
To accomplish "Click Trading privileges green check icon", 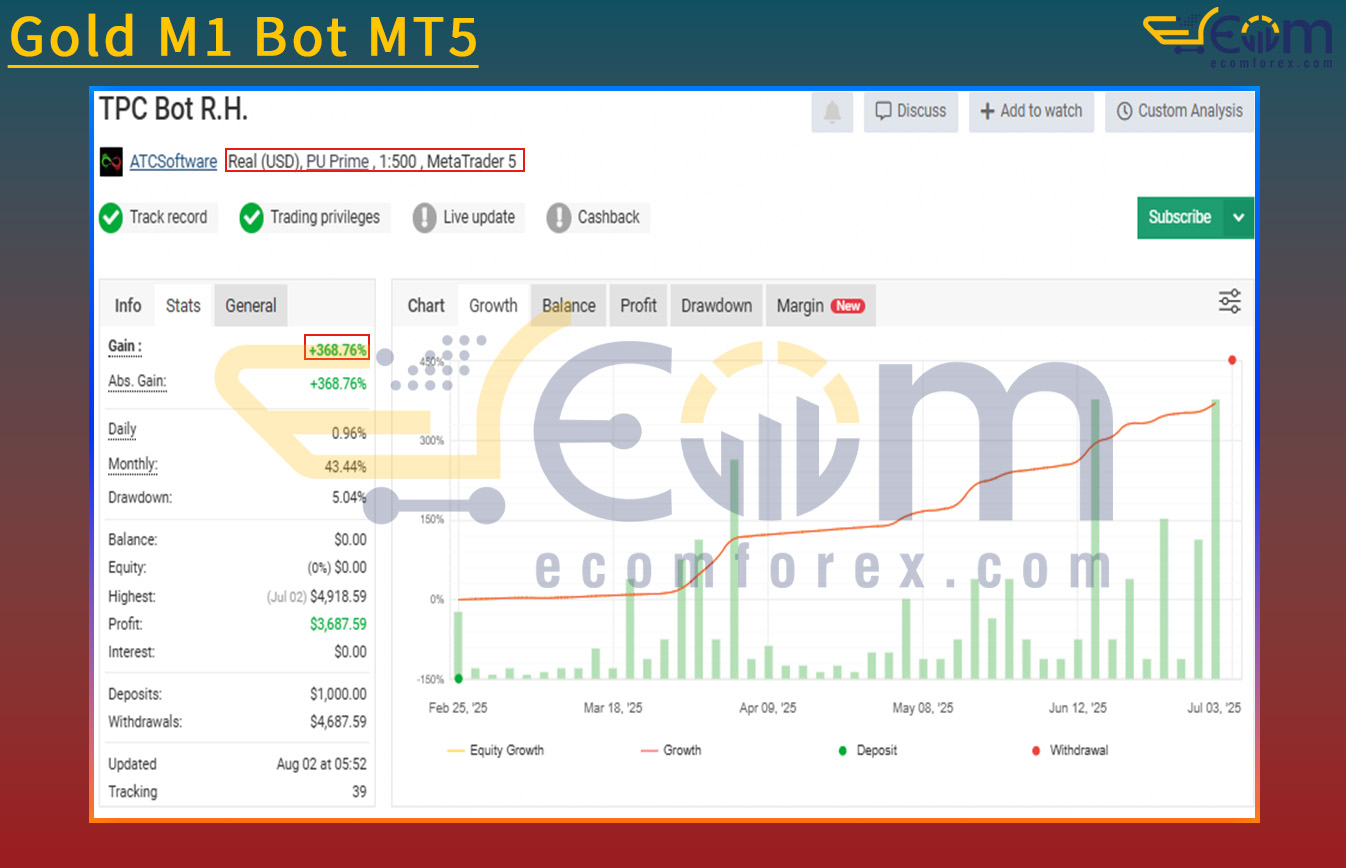I will 251,217.
